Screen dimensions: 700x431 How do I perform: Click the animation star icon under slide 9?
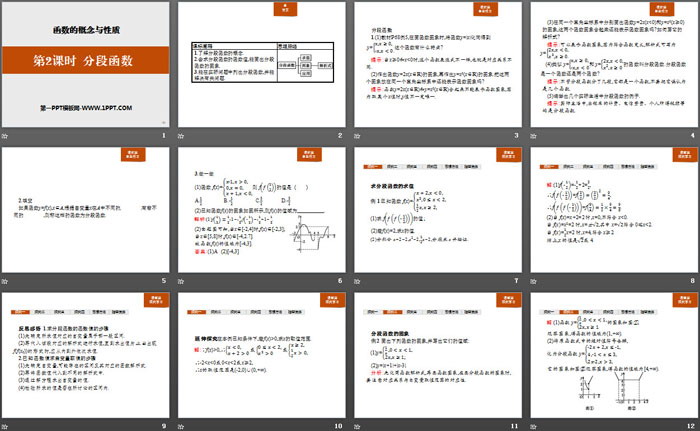click(4, 427)
